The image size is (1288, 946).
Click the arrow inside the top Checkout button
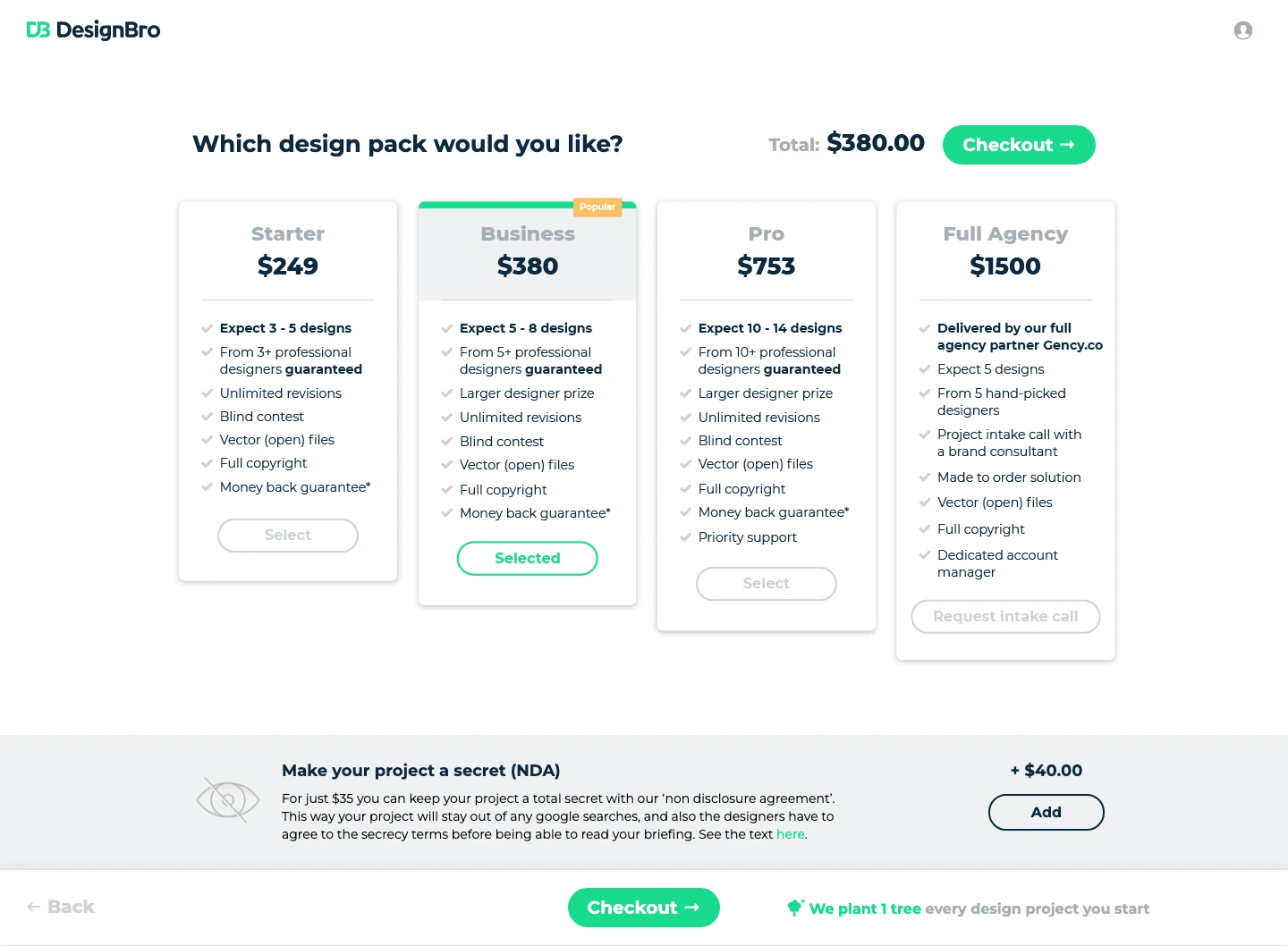(x=1068, y=144)
